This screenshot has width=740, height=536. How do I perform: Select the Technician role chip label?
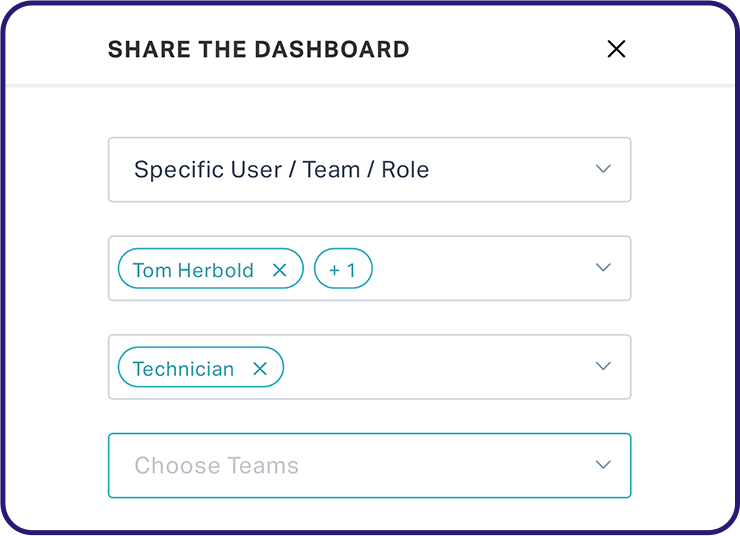183,369
